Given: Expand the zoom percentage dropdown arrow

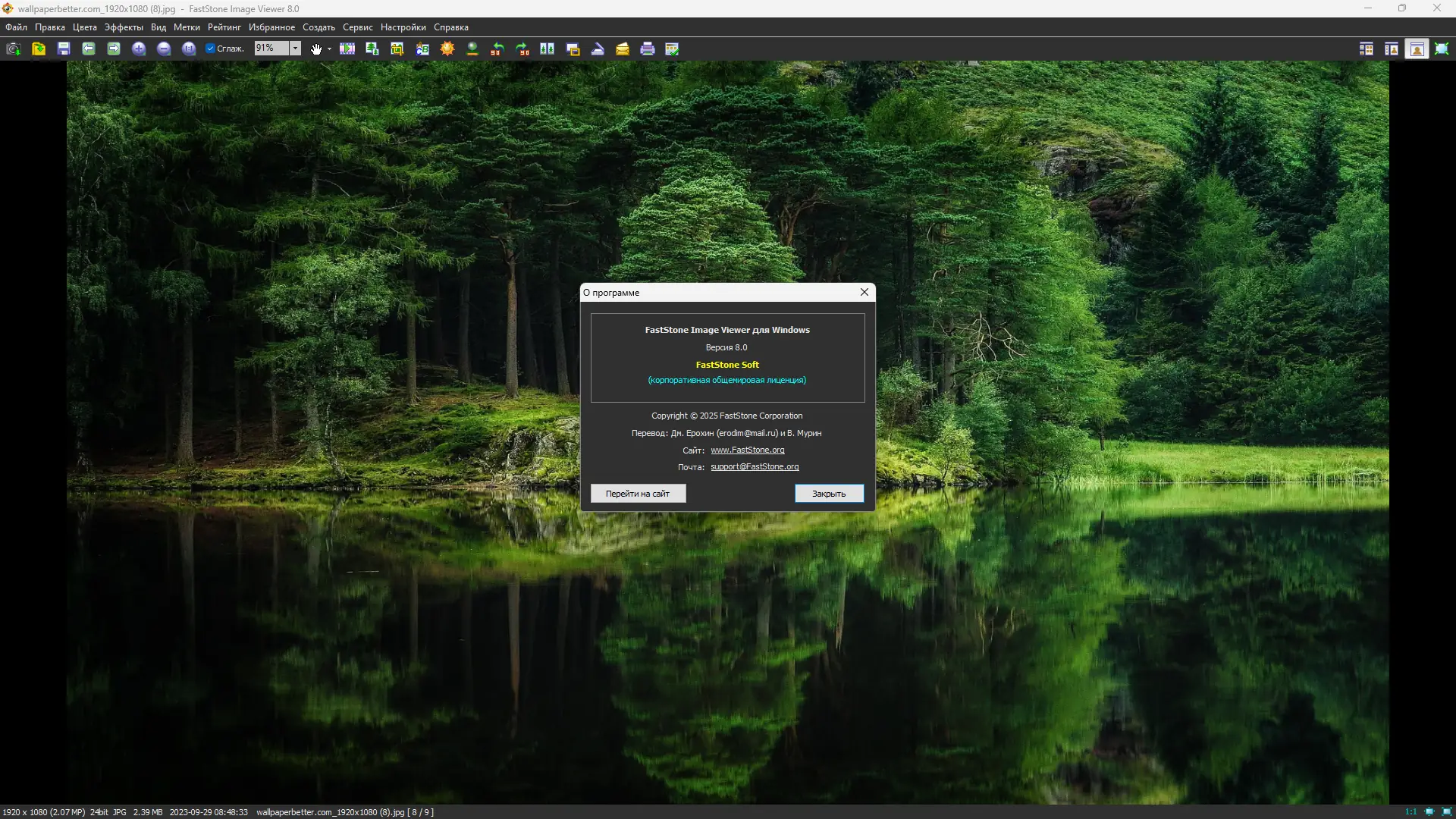Looking at the screenshot, I should [x=296, y=49].
